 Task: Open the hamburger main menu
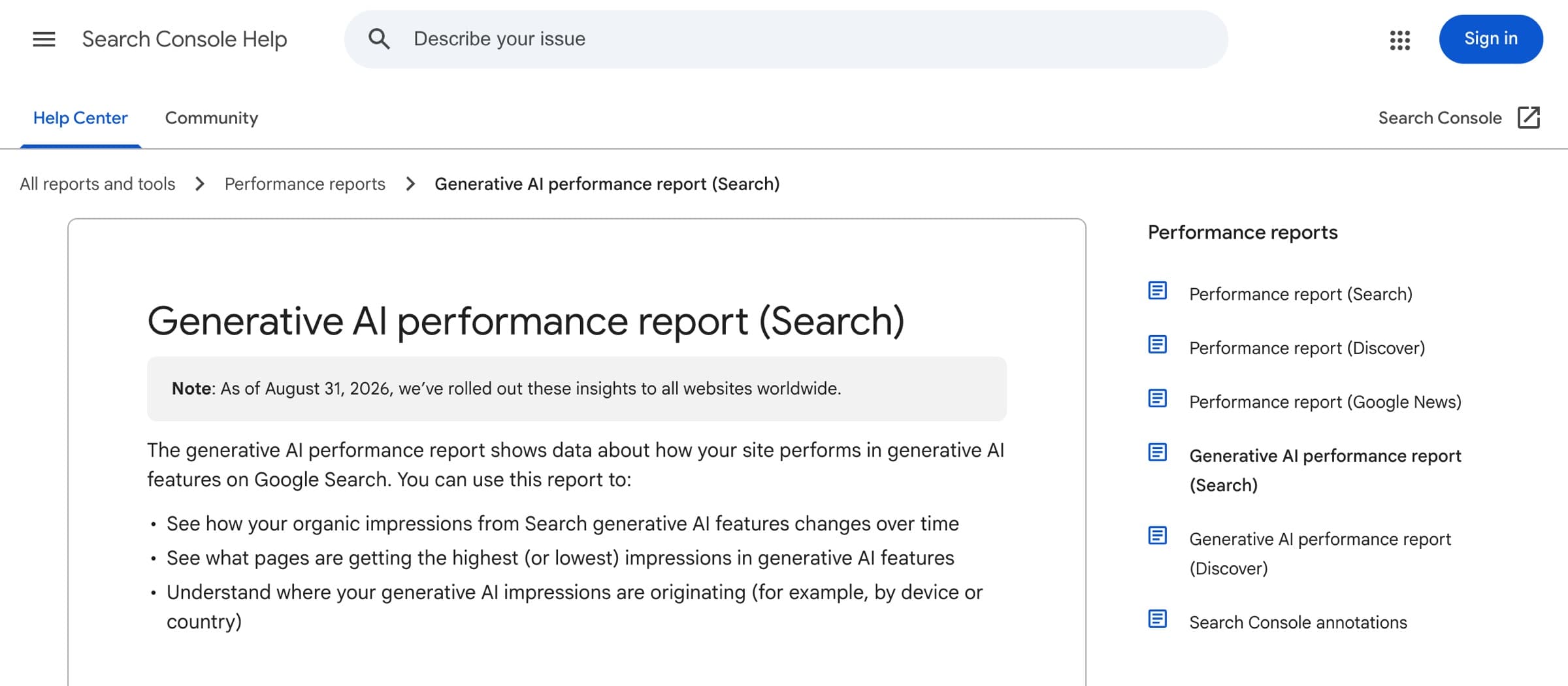pyautogui.click(x=44, y=39)
